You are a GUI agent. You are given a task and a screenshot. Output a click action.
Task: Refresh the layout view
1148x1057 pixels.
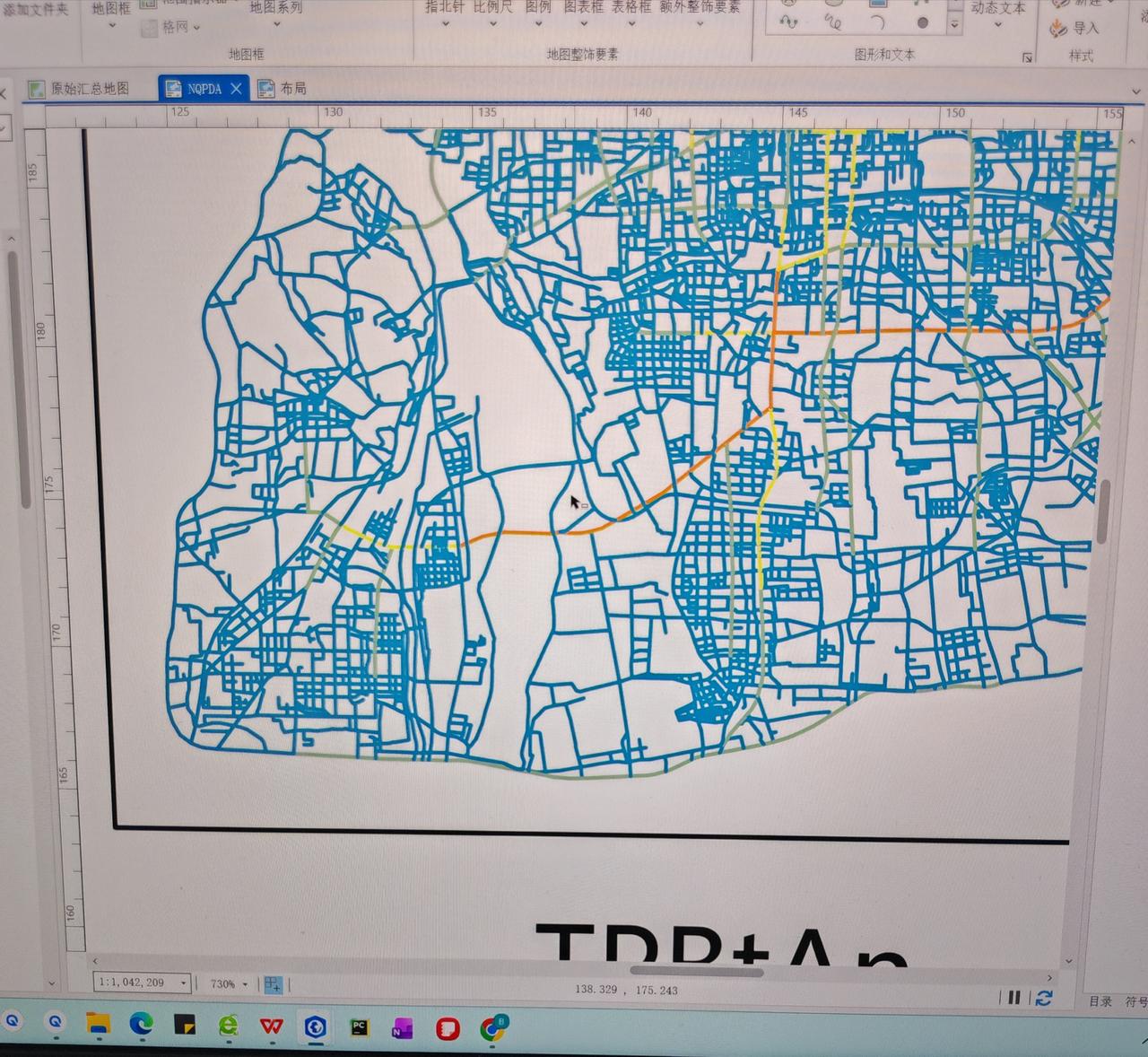click(x=1043, y=998)
